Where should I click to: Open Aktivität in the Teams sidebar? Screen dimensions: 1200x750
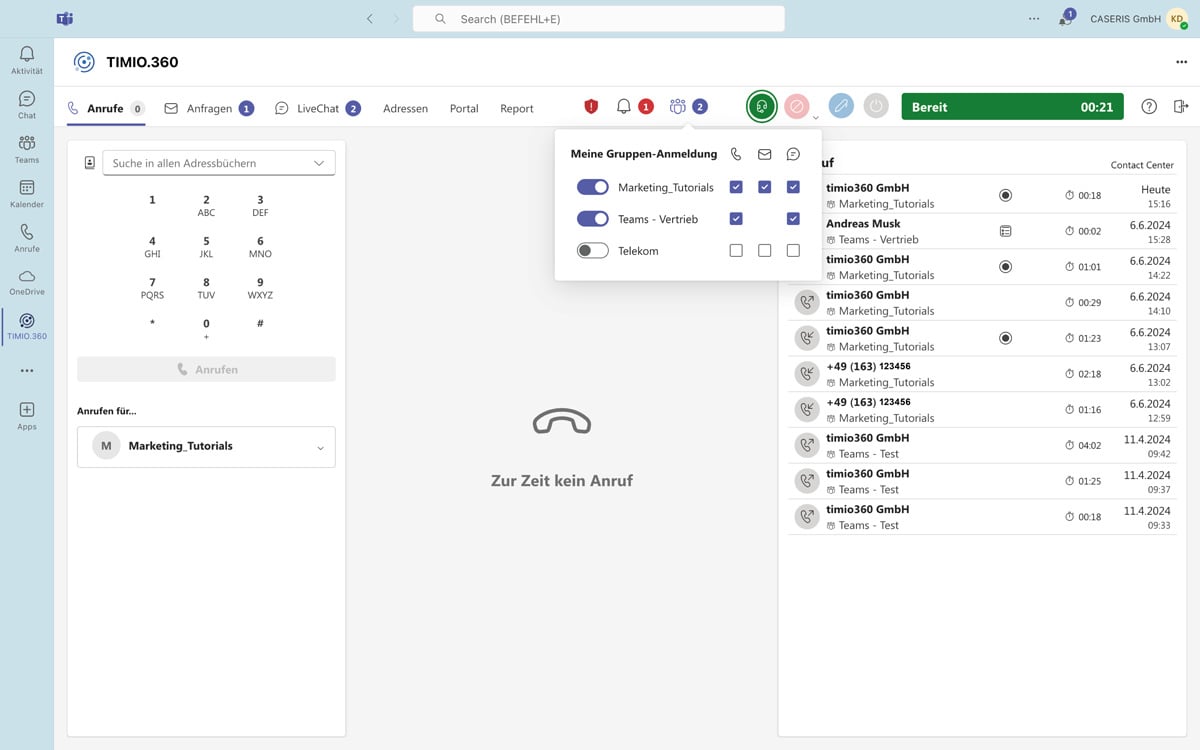pyautogui.click(x=27, y=60)
